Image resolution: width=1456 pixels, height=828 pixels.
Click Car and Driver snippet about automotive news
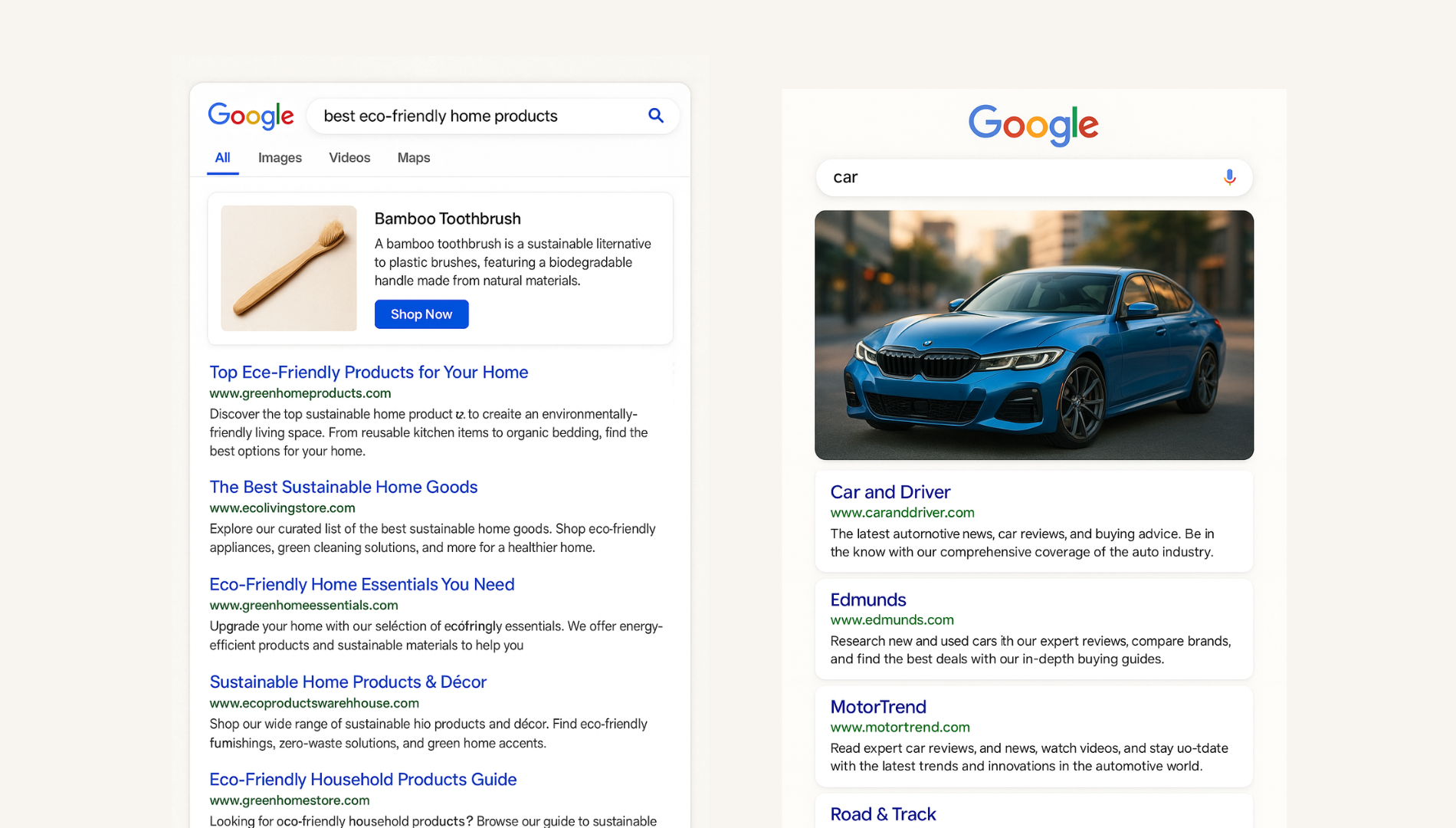pos(1022,543)
